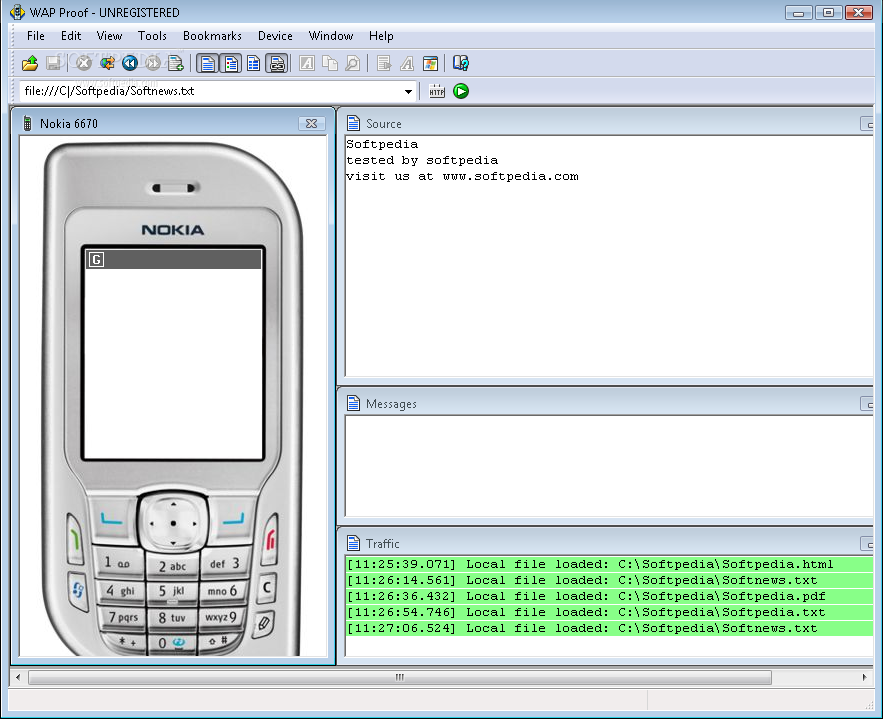Screen dimensions: 883x719
Task: Click the grayed Save disk icon
Action: pos(53,63)
